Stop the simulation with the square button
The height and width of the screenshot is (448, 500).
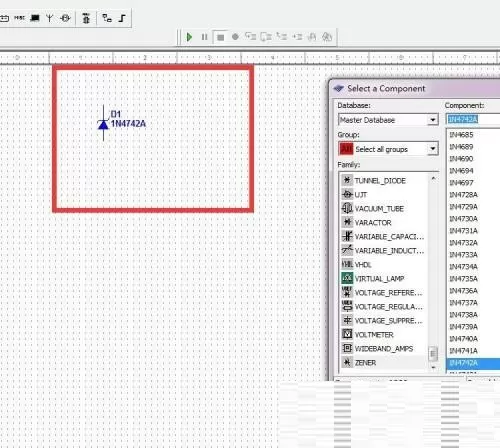coord(220,37)
